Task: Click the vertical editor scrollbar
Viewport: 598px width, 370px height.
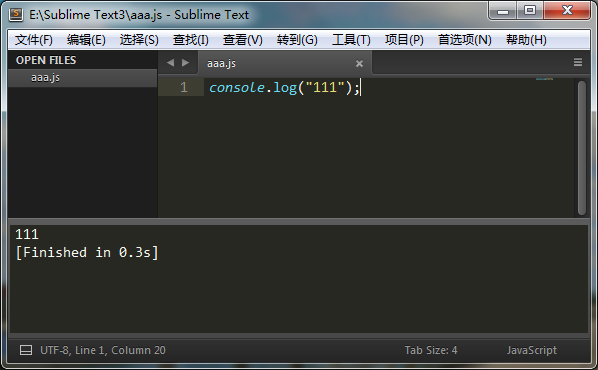Action: point(582,148)
